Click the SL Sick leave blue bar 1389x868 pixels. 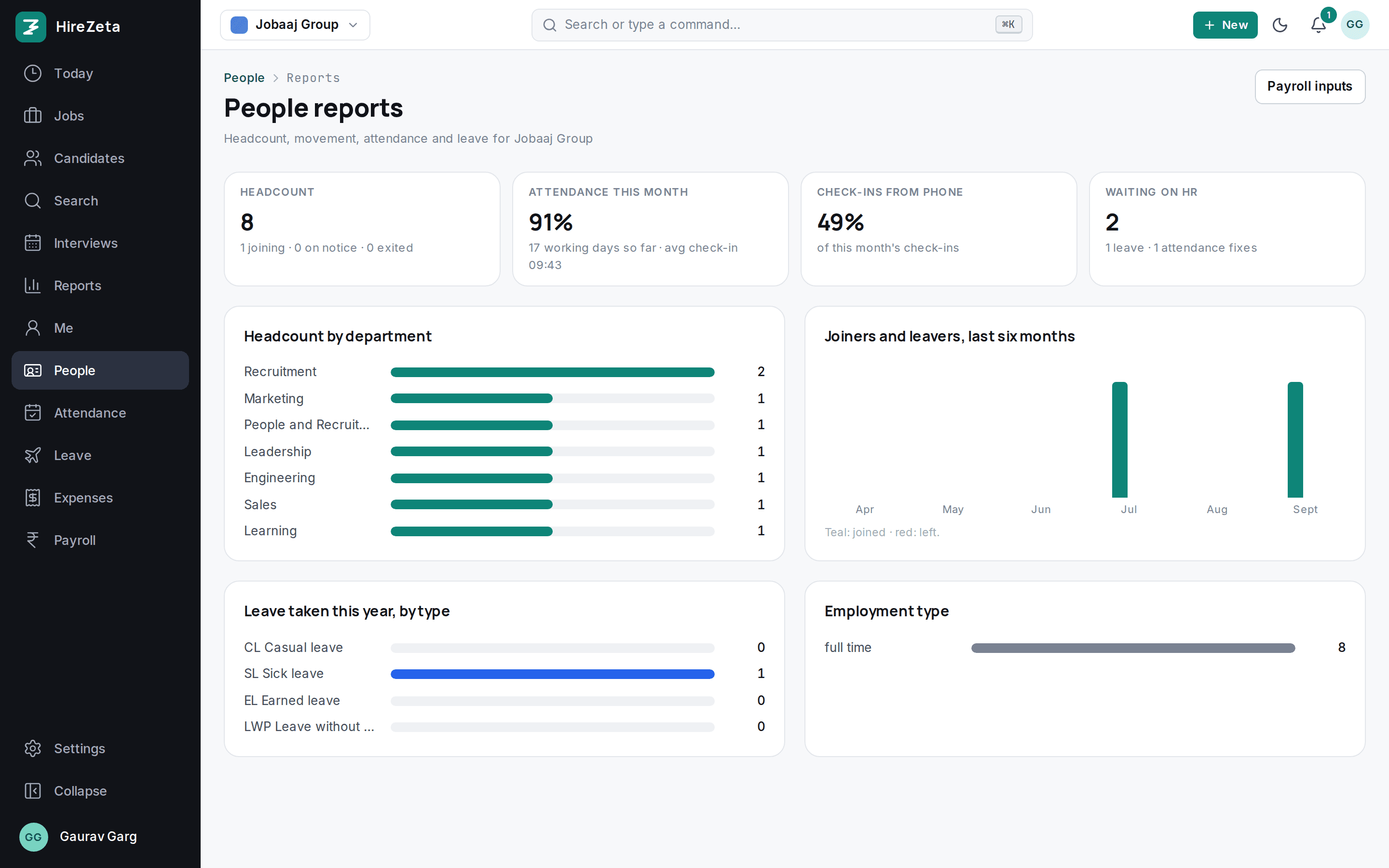tap(552, 674)
